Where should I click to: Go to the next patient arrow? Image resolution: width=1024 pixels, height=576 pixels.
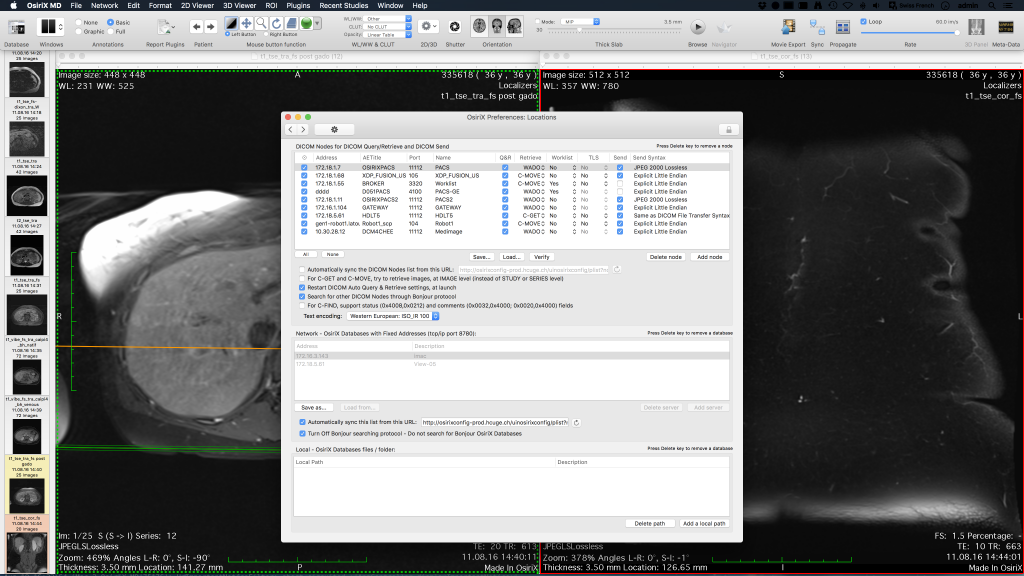tap(210, 27)
